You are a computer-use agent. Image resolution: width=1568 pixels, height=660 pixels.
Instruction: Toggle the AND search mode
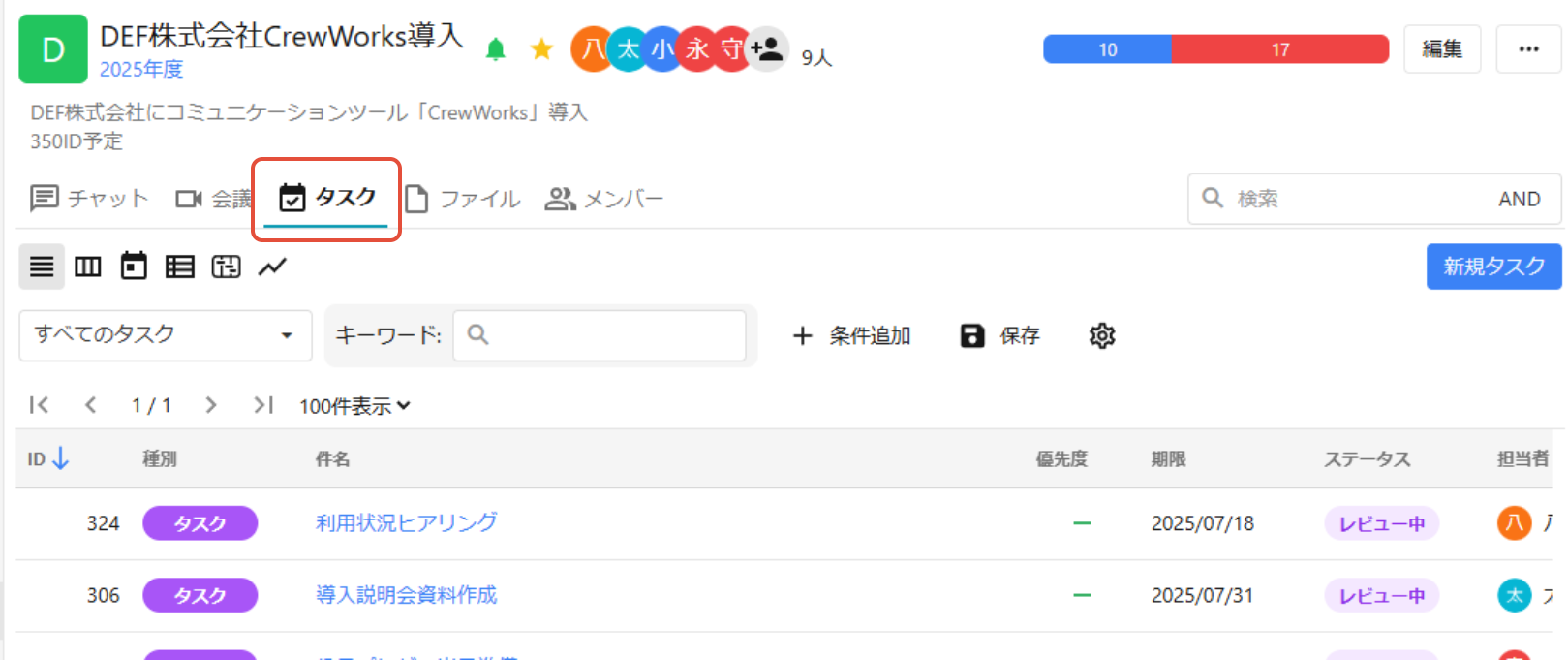point(1519,199)
